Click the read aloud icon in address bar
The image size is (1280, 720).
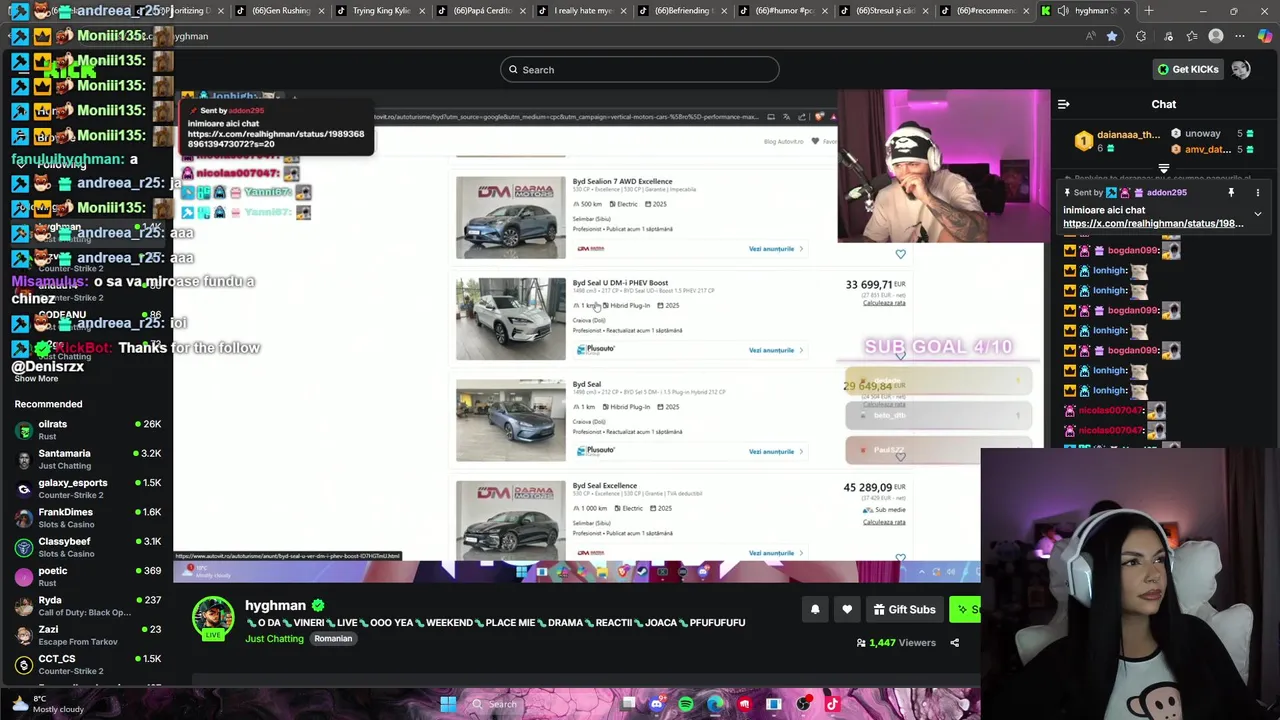pos(1090,36)
